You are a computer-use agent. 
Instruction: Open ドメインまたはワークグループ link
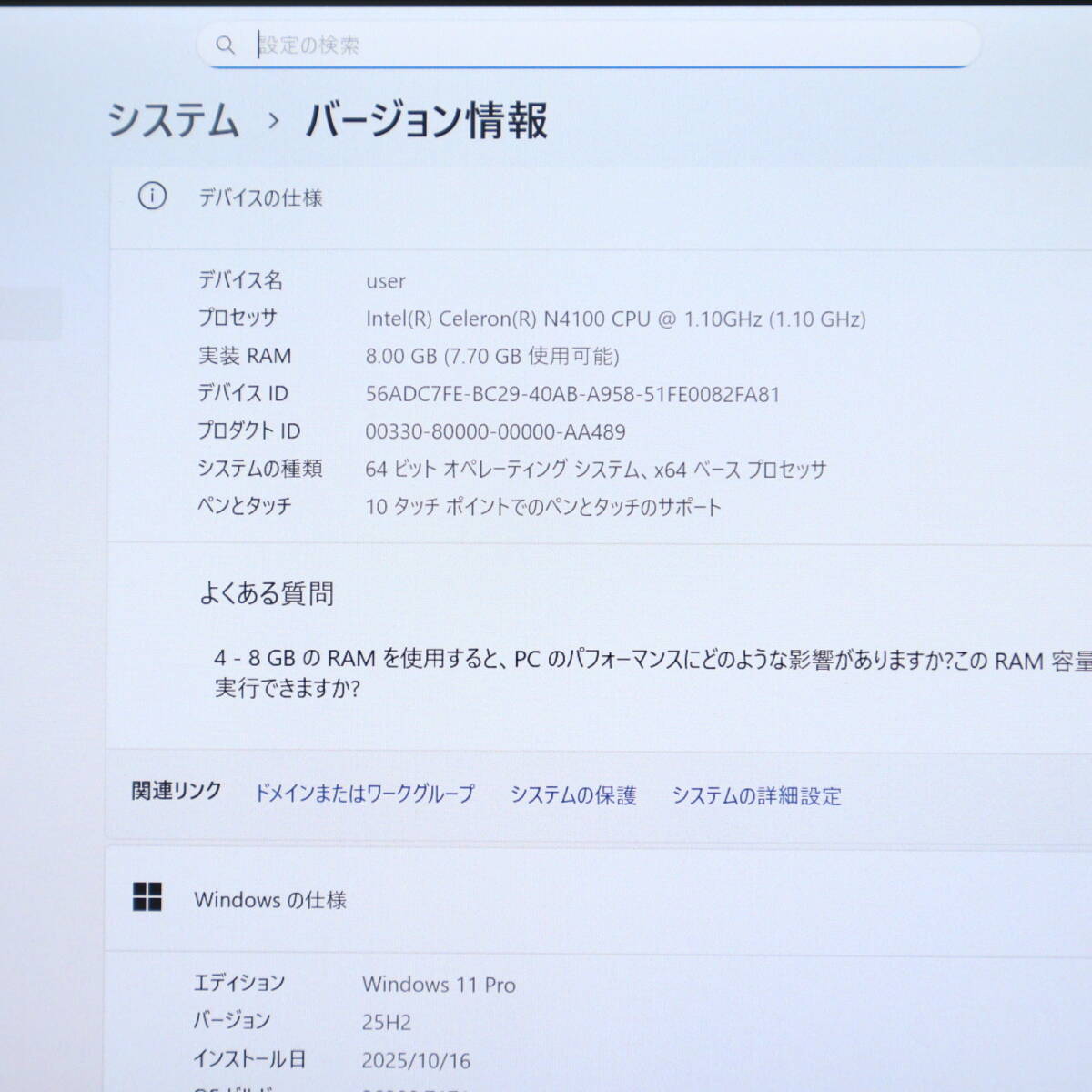pyautogui.click(x=364, y=794)
